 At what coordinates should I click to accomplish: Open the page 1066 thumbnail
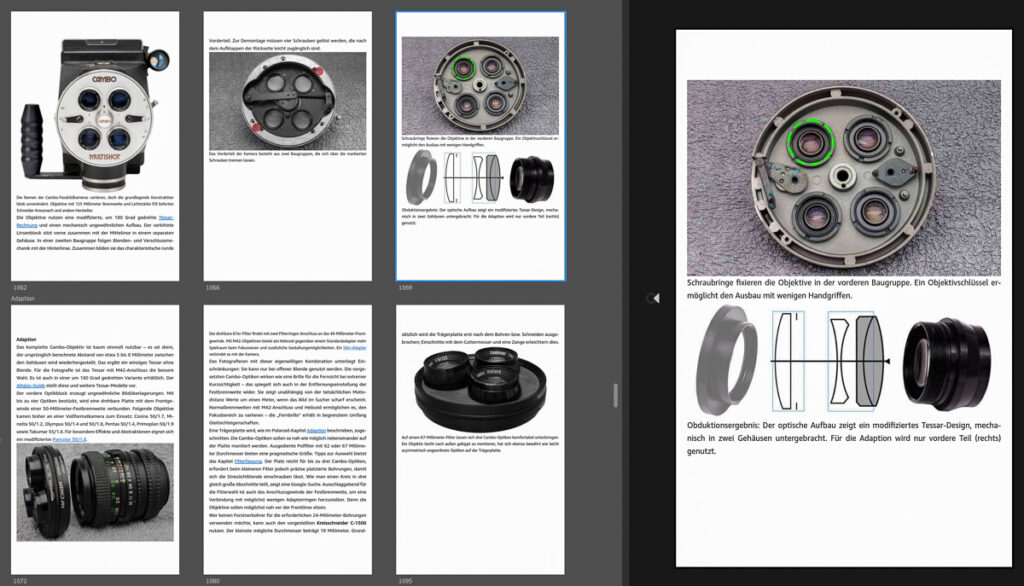point(287,146)
